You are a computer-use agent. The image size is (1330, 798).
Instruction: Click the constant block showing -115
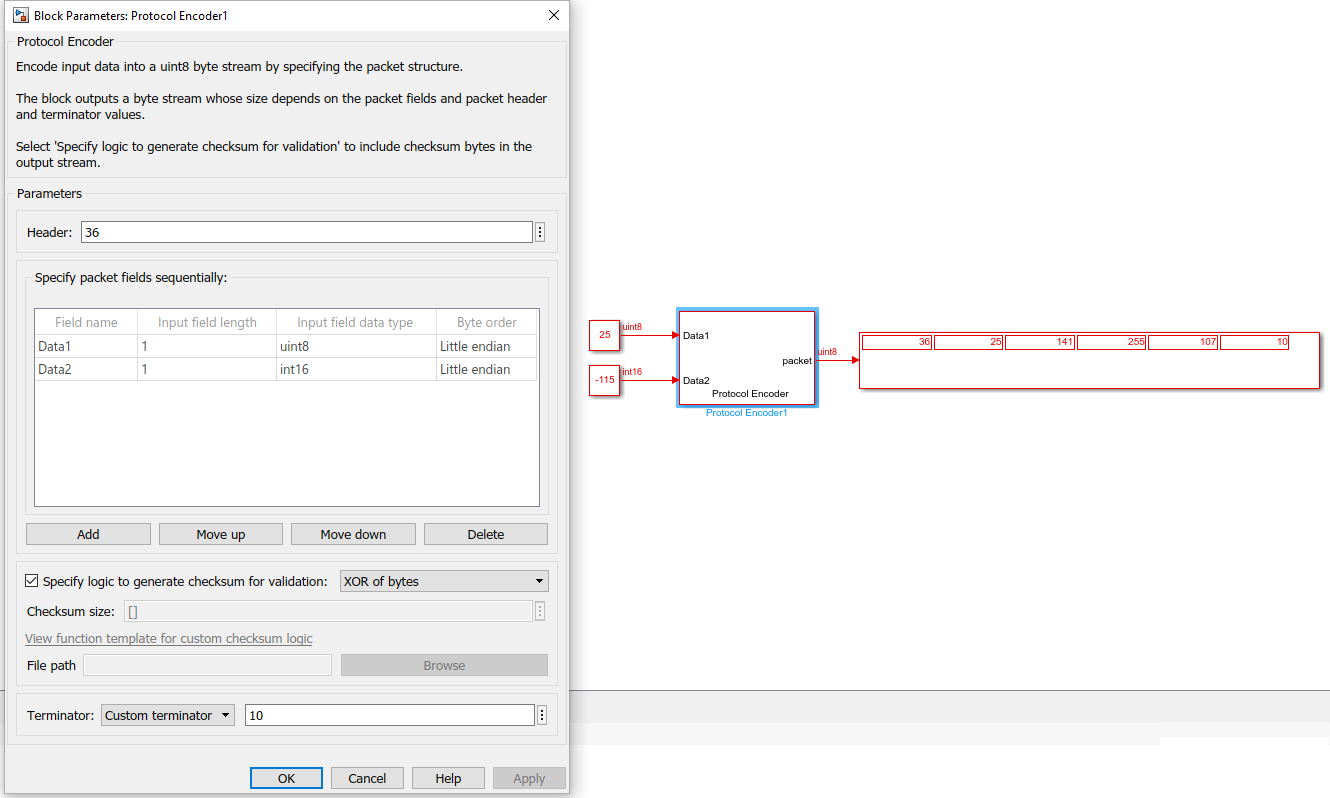click(604, 380)
